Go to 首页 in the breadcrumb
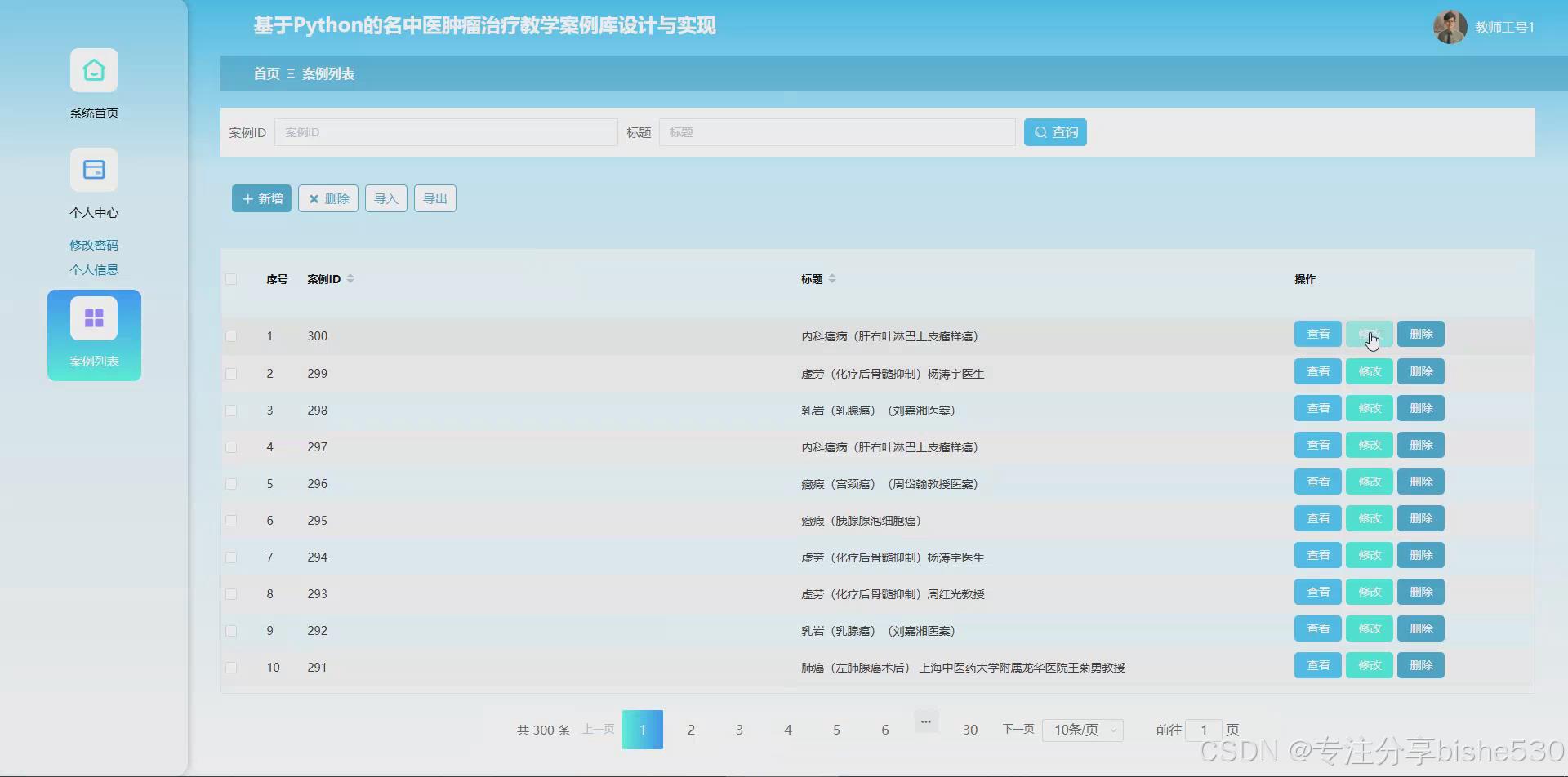The width and height of the screenshot is (1568, 777). pos(265,73)
